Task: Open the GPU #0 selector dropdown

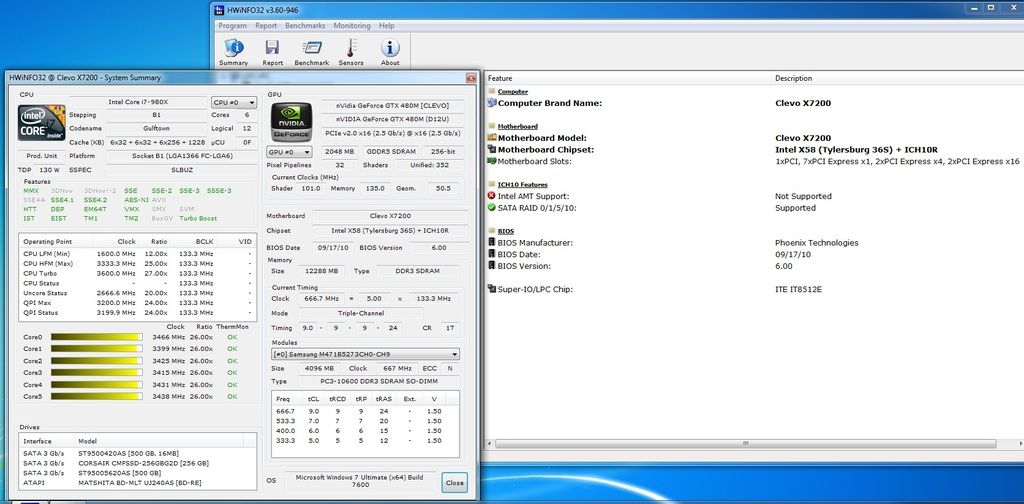Action: tap(289, 152)
